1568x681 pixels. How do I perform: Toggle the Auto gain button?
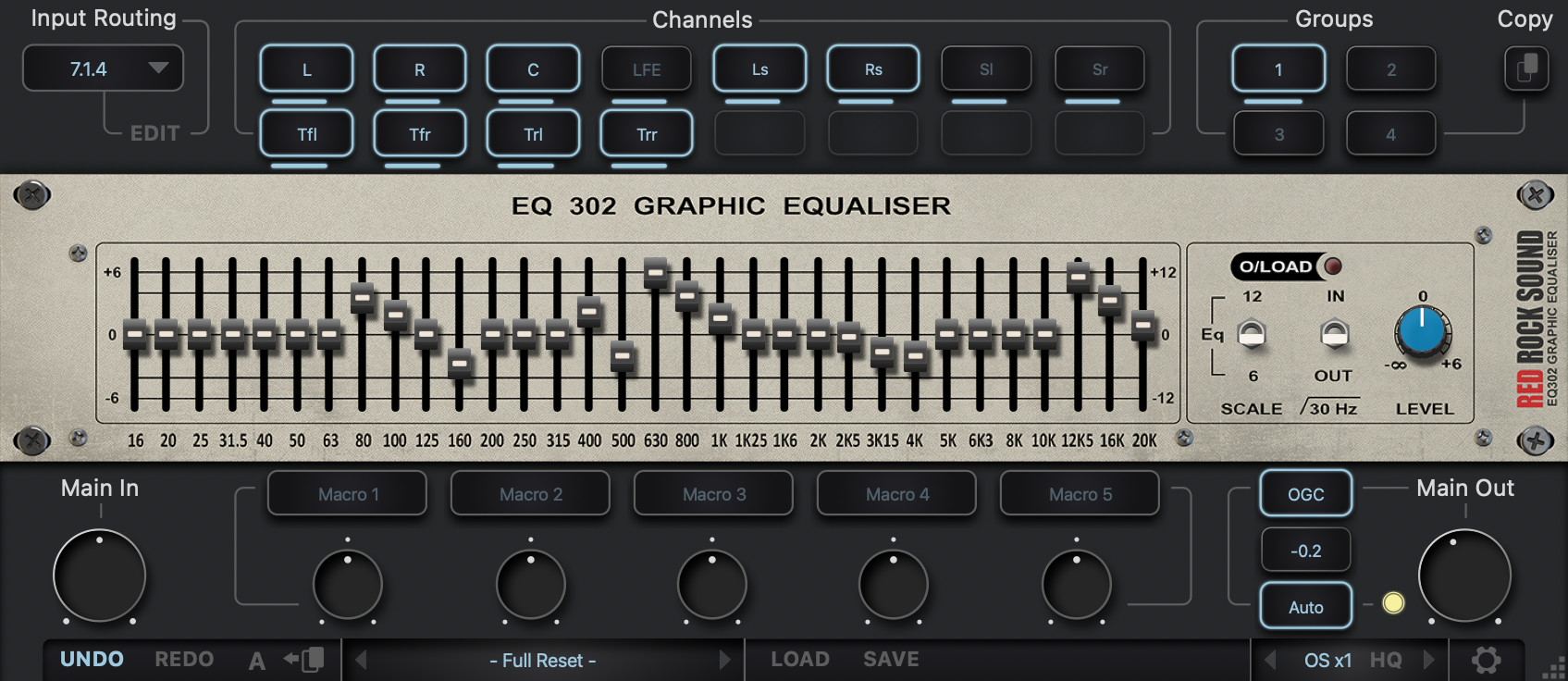coord(1305,607)
